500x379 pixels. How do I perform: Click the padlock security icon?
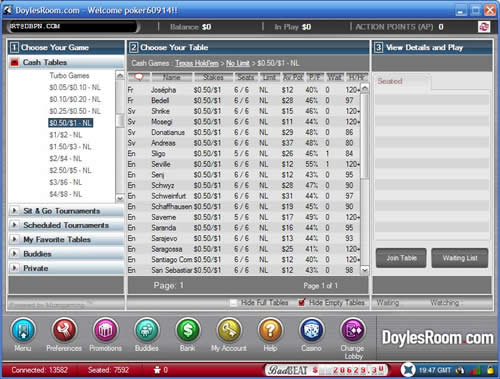coord(490,370)
